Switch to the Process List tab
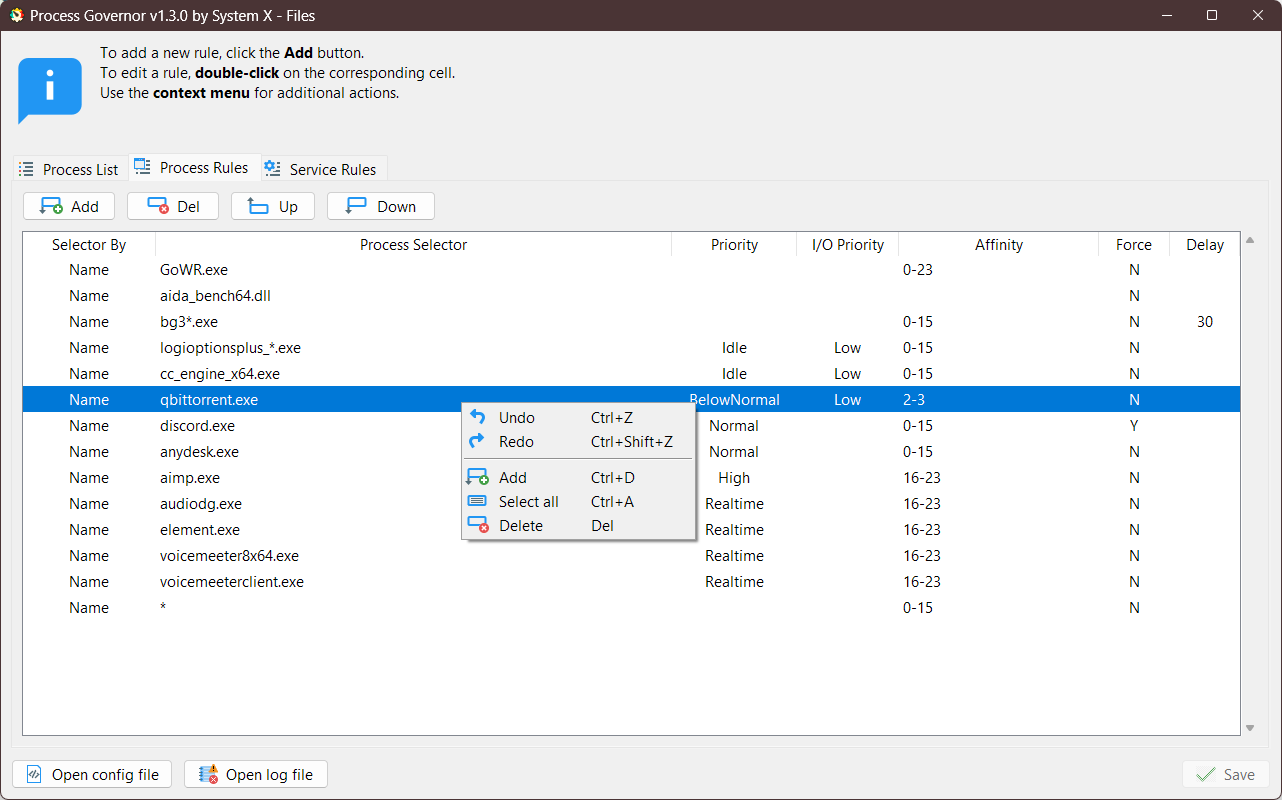The image size is (1282, 800). 69,169
